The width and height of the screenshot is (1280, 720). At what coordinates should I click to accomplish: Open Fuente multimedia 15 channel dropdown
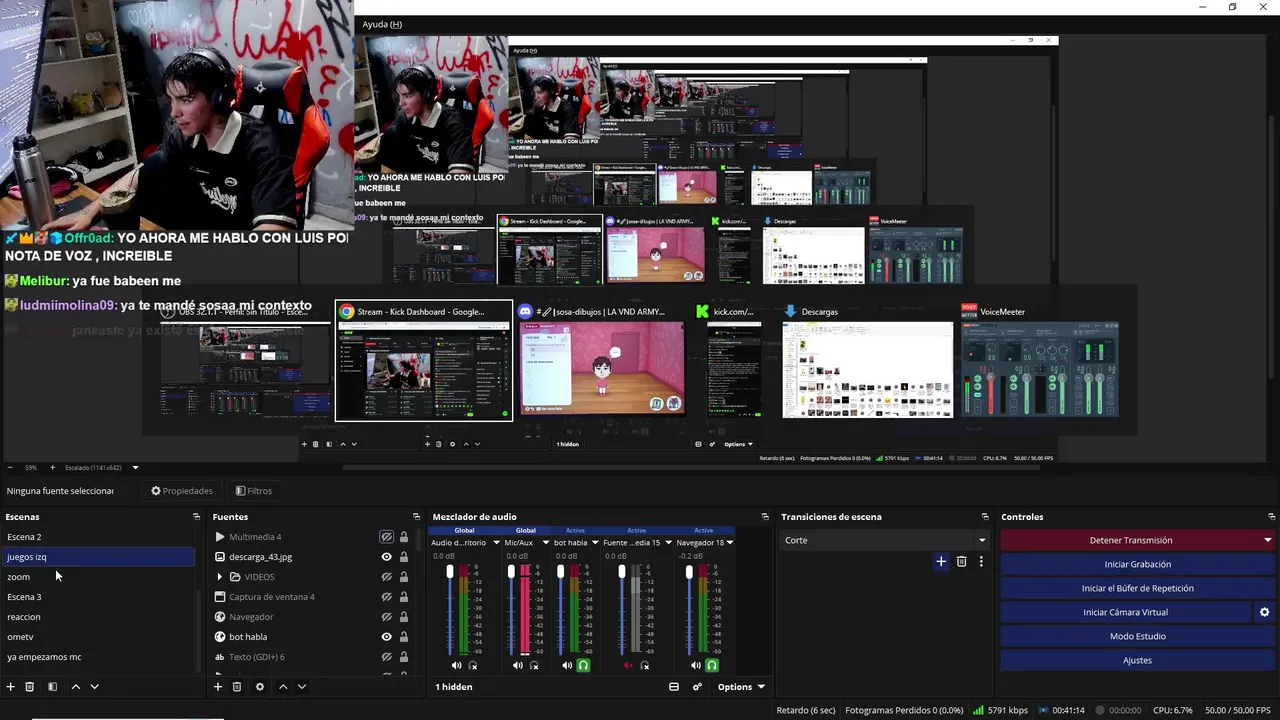click(669, 543)
